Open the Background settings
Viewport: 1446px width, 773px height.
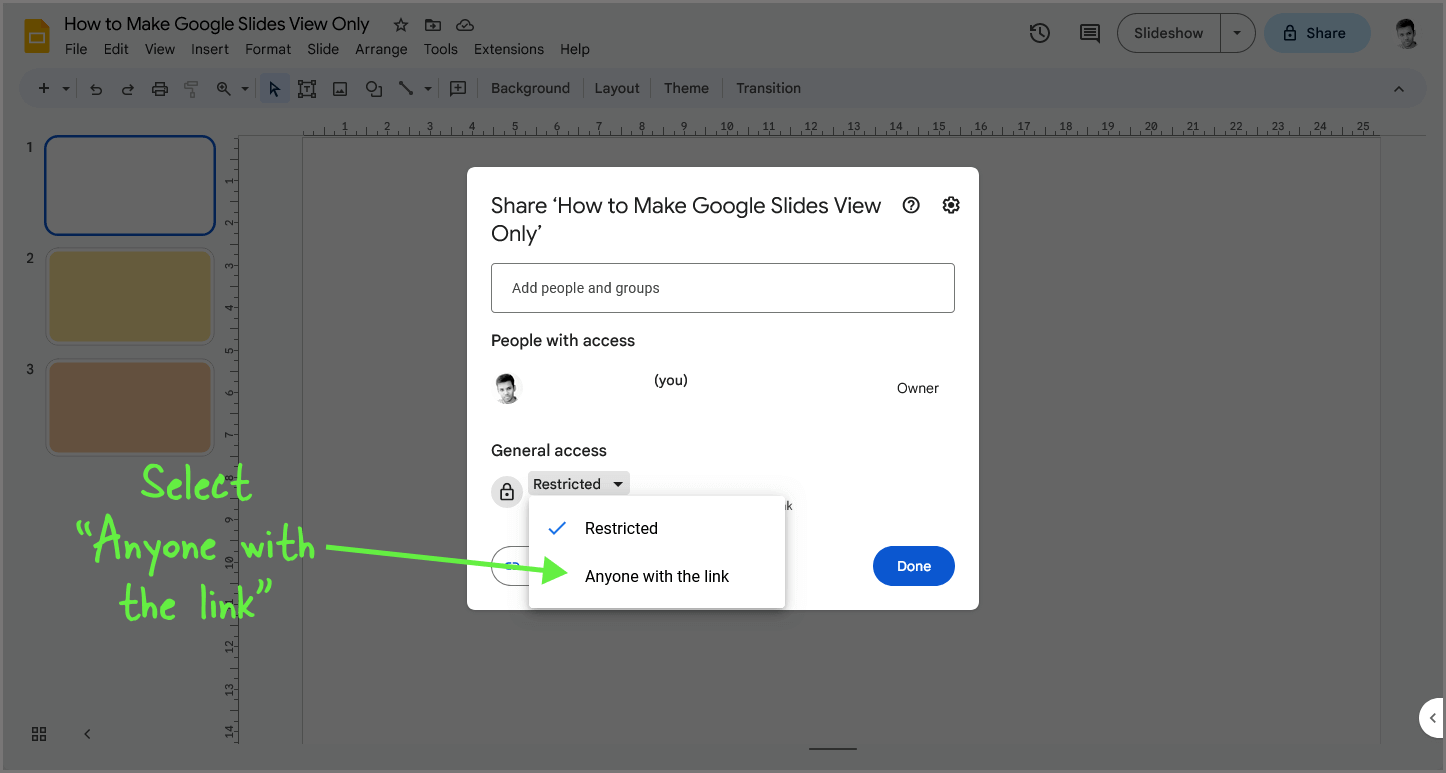coord(530,88)
